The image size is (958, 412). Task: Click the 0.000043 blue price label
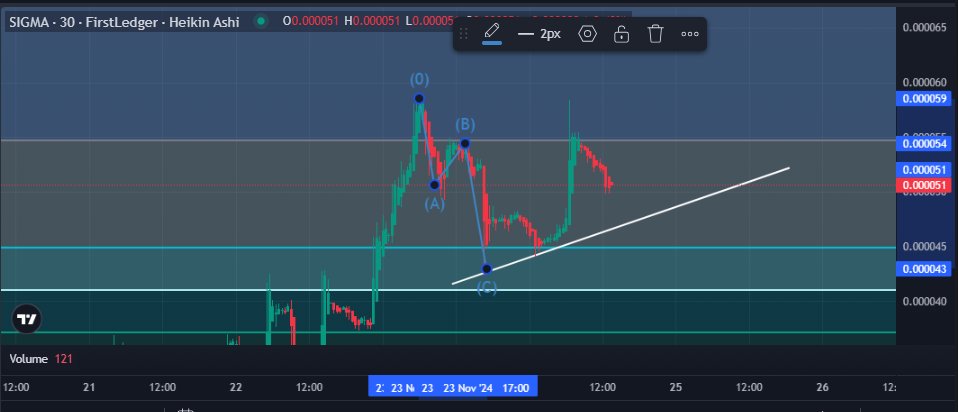[925, 268]
